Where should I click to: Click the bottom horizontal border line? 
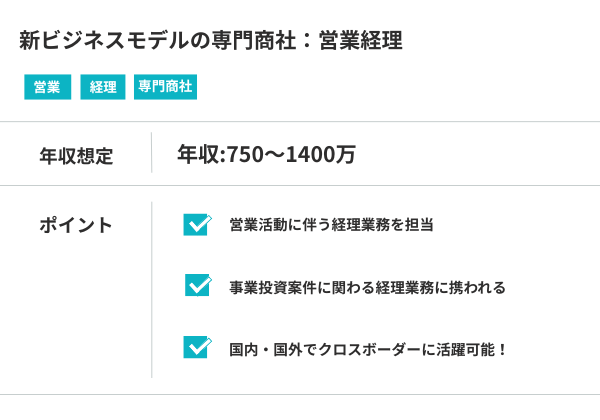coord(300,395)
